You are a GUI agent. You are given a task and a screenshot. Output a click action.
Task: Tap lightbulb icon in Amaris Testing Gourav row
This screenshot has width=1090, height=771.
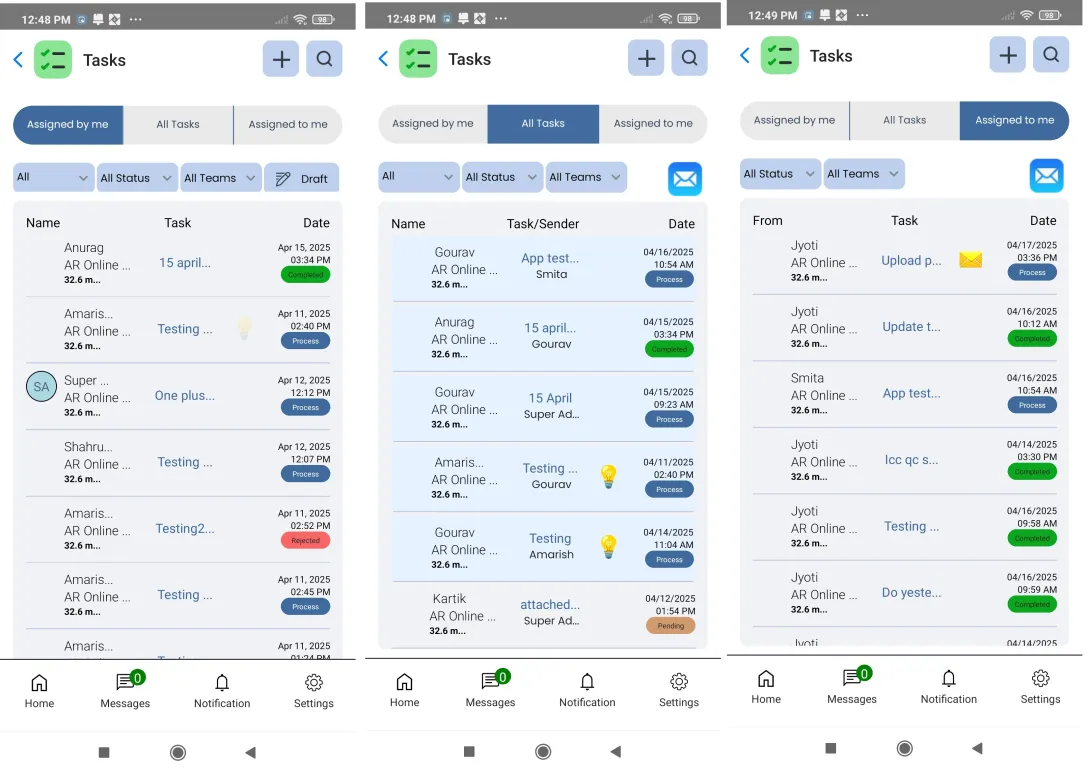pos(608,476)
